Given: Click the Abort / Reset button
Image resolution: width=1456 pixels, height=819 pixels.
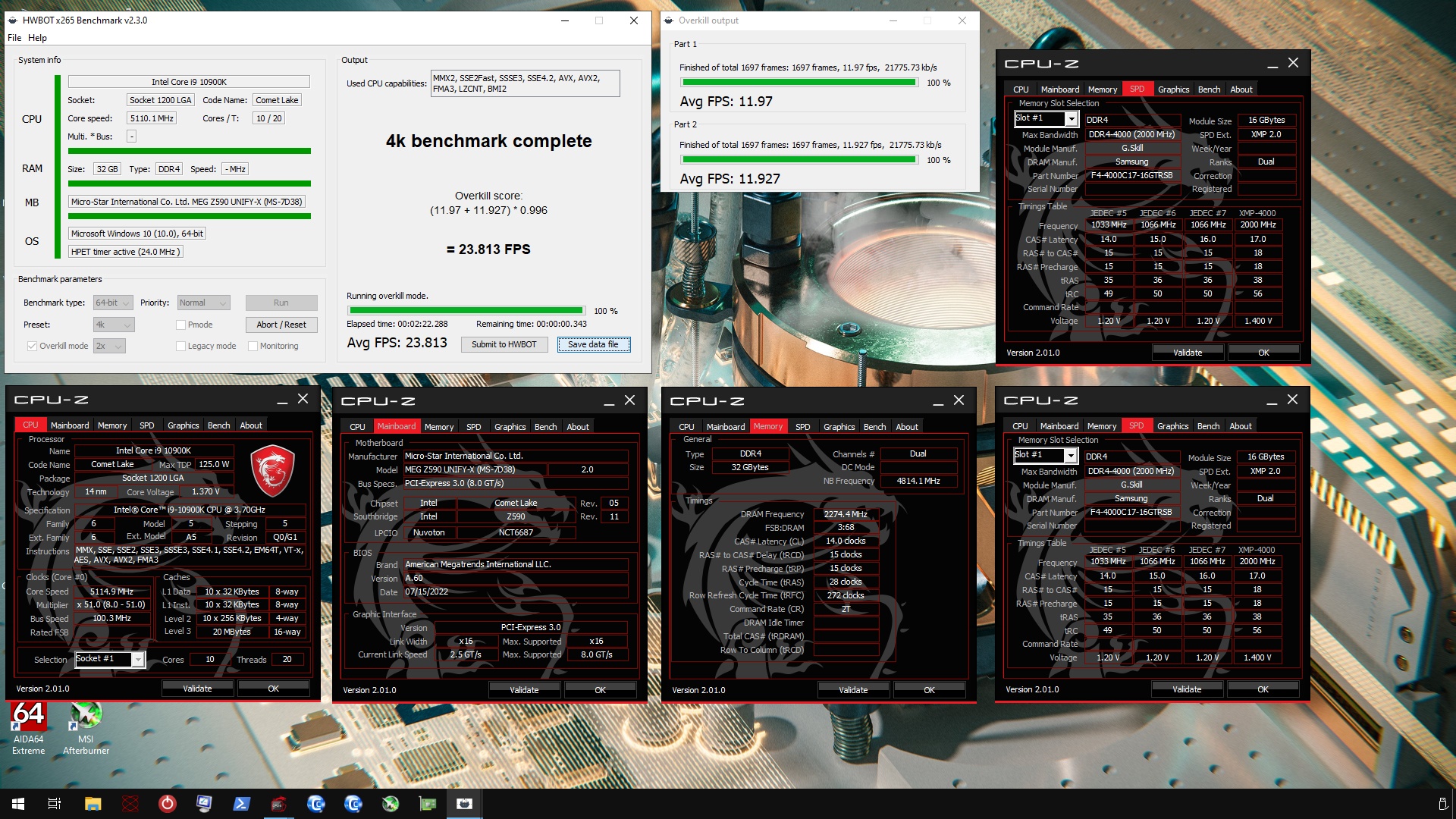Looking at the screenshot, I should point(281,325).
